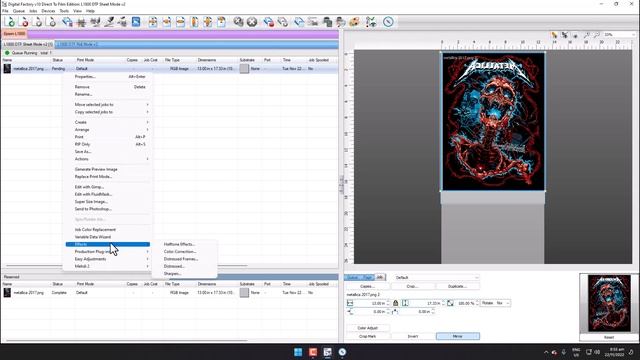
Task: Click grey substrate swatch in Reserved row
Action: tap(244, 293)
